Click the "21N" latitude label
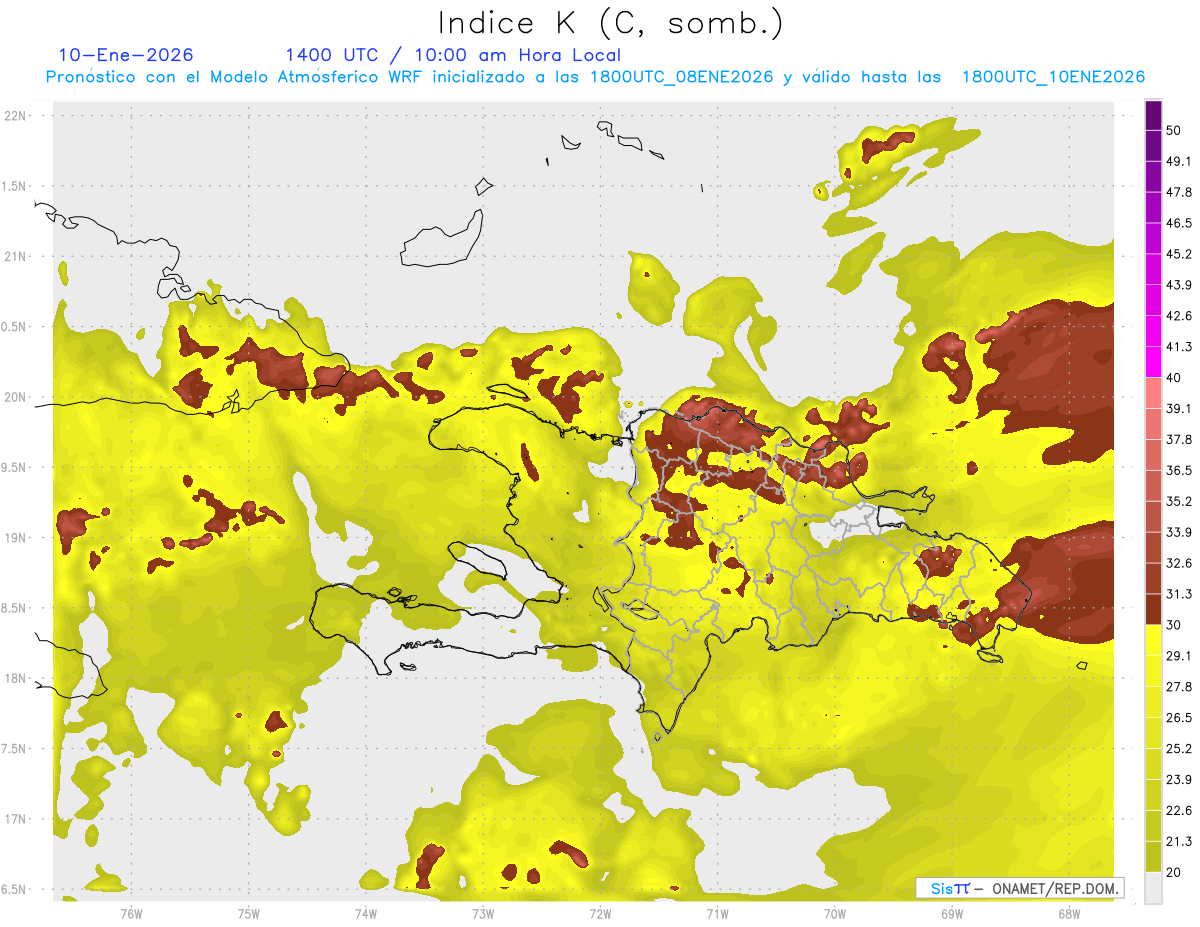Screen dimensions: 1200x927 tap(16, 257)
